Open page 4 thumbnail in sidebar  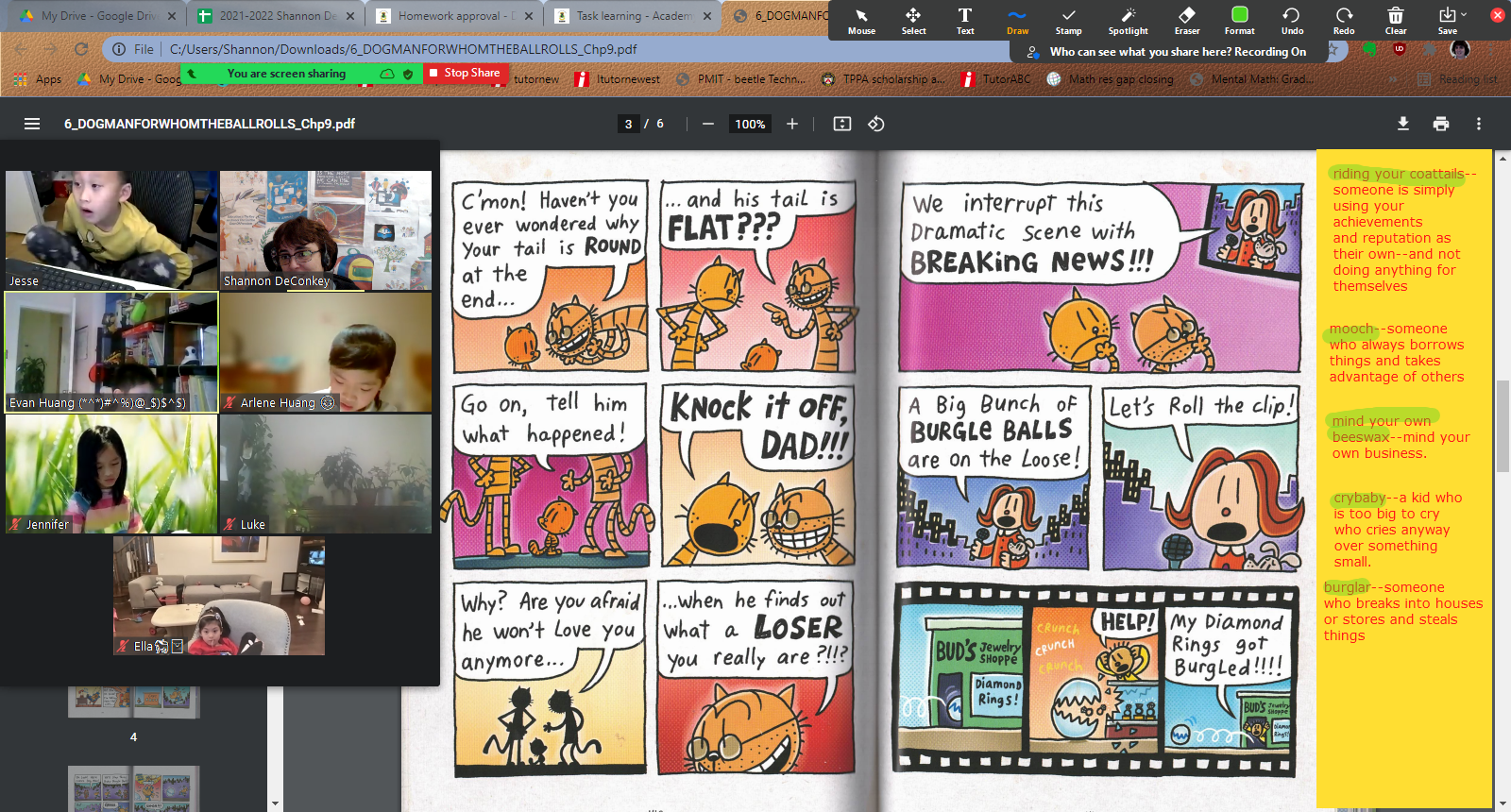(x=133, y=702)
